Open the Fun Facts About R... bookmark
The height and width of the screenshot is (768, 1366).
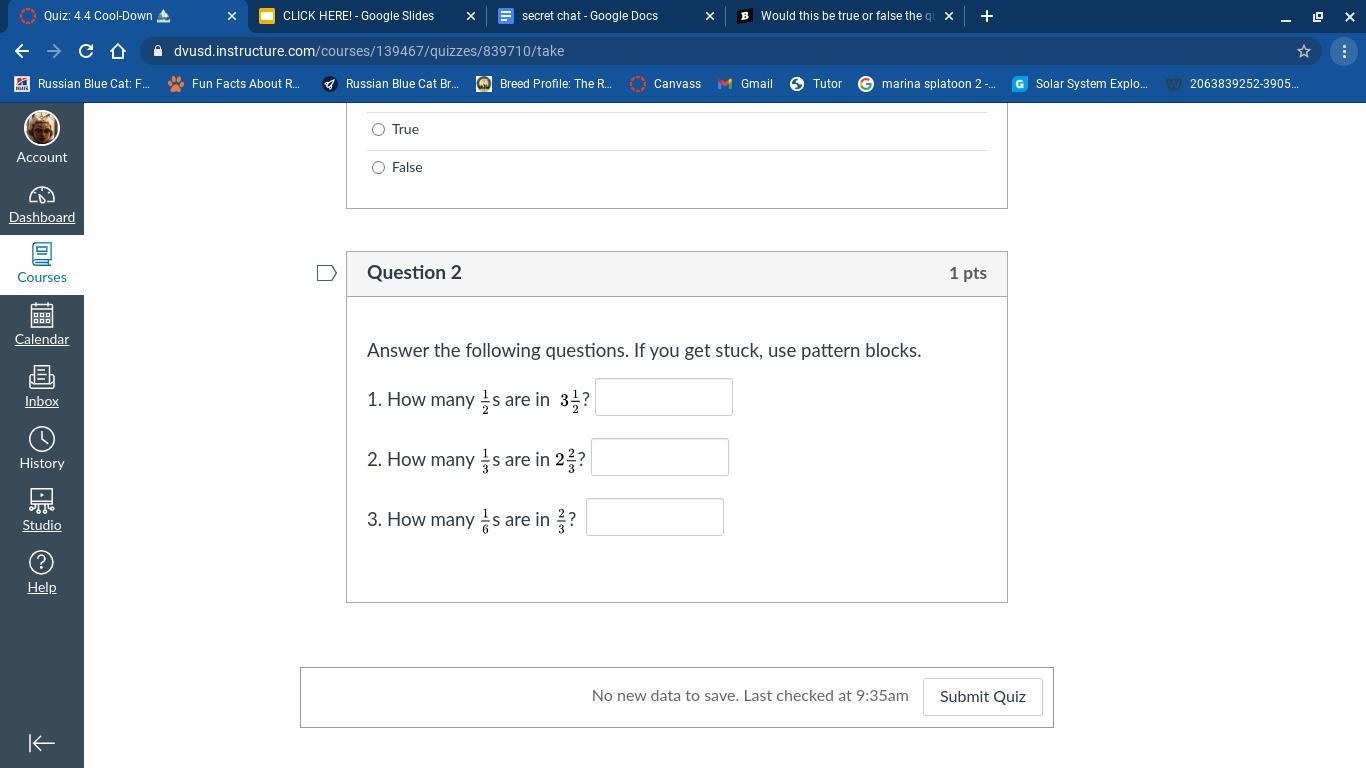[x=234, y=84]
